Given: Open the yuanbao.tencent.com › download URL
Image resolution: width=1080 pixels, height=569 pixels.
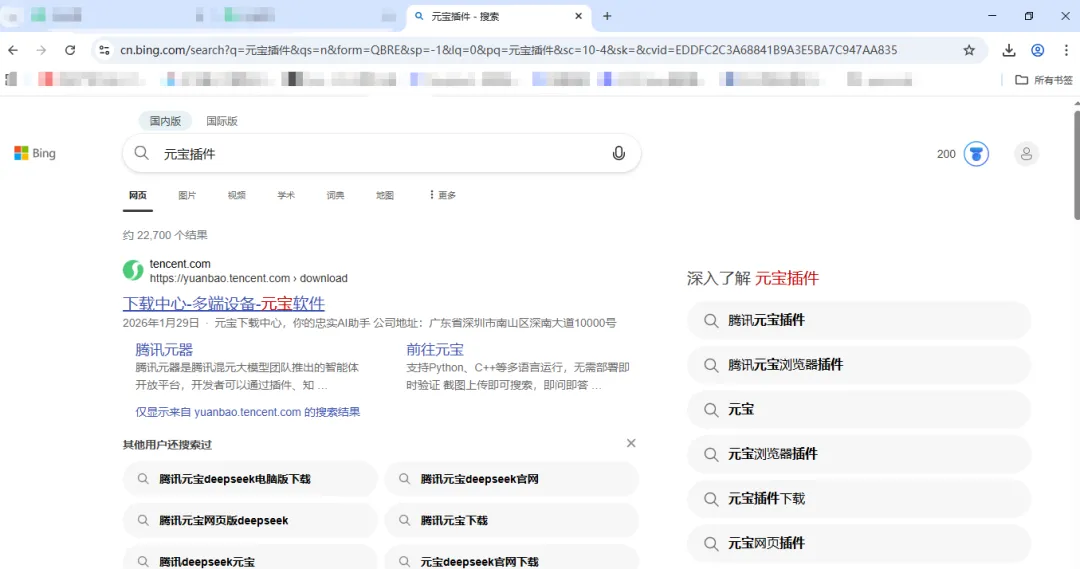Looking at the screenshot, I should click(249, 278).
